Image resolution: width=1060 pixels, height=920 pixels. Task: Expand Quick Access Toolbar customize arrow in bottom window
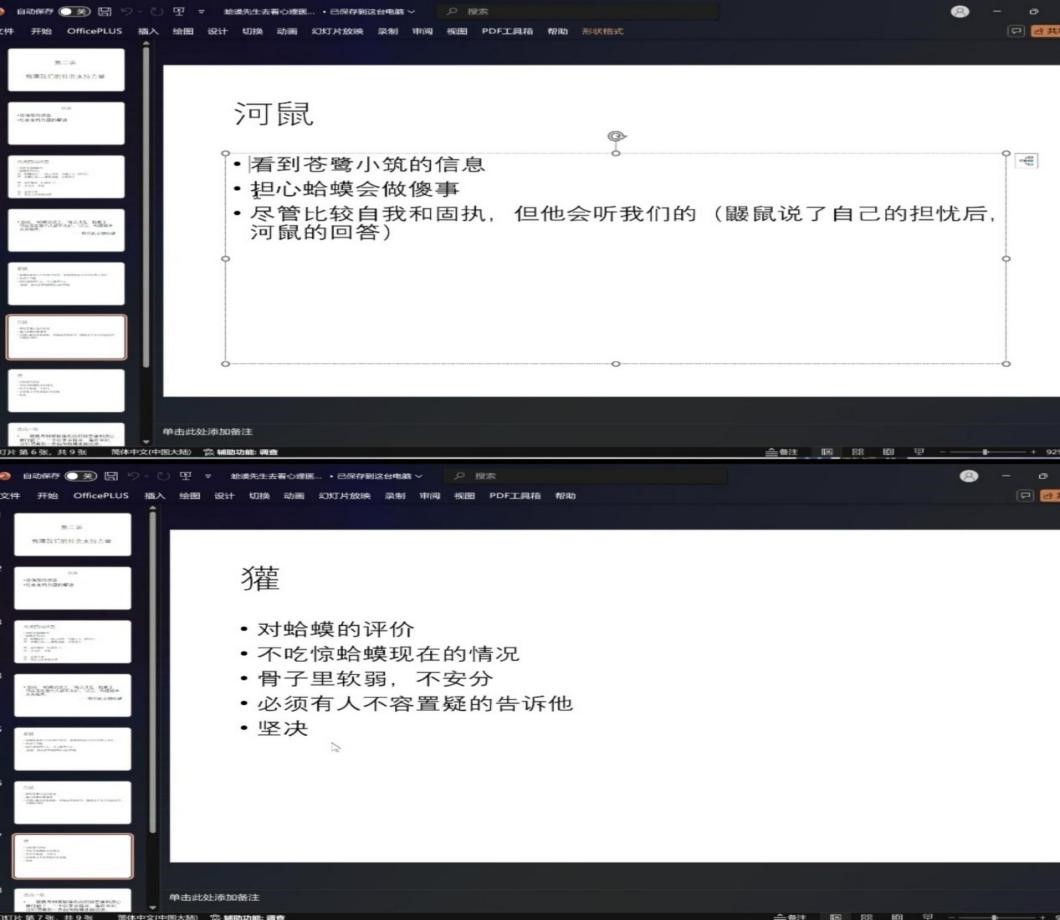click(217, 476)
